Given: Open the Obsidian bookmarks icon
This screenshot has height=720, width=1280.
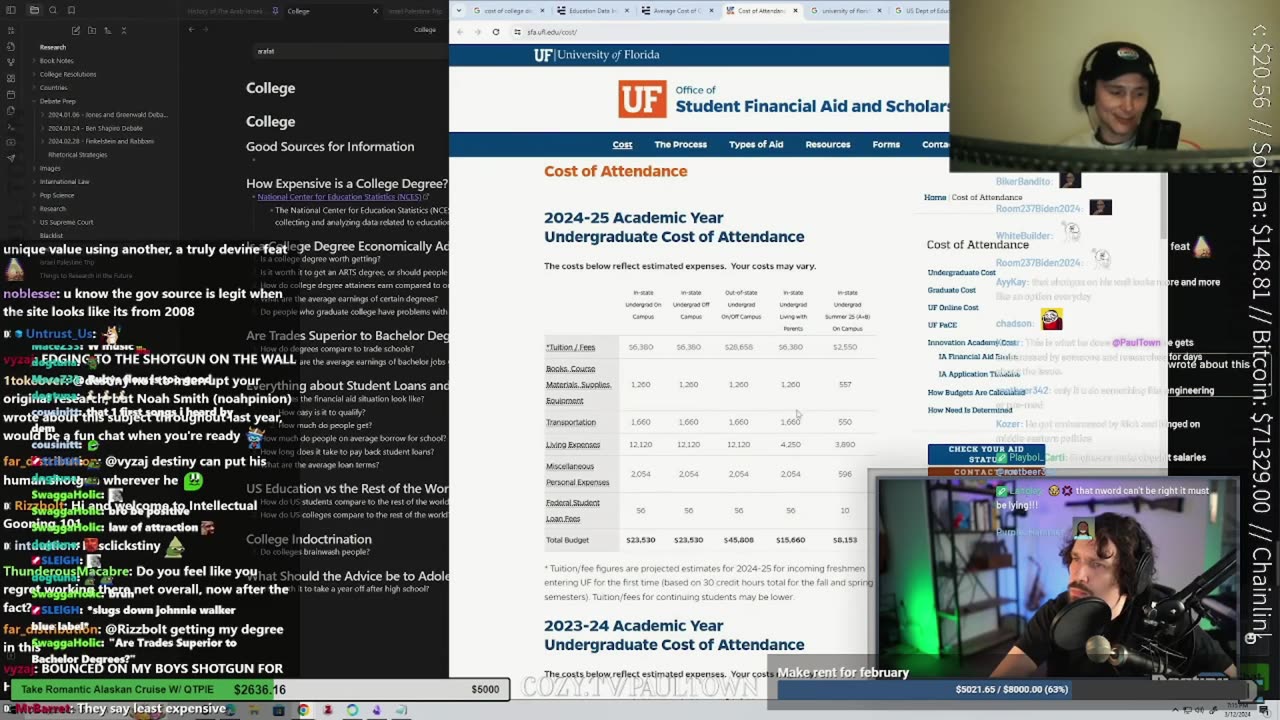Looking at the screenshot, I should [73, 10].
